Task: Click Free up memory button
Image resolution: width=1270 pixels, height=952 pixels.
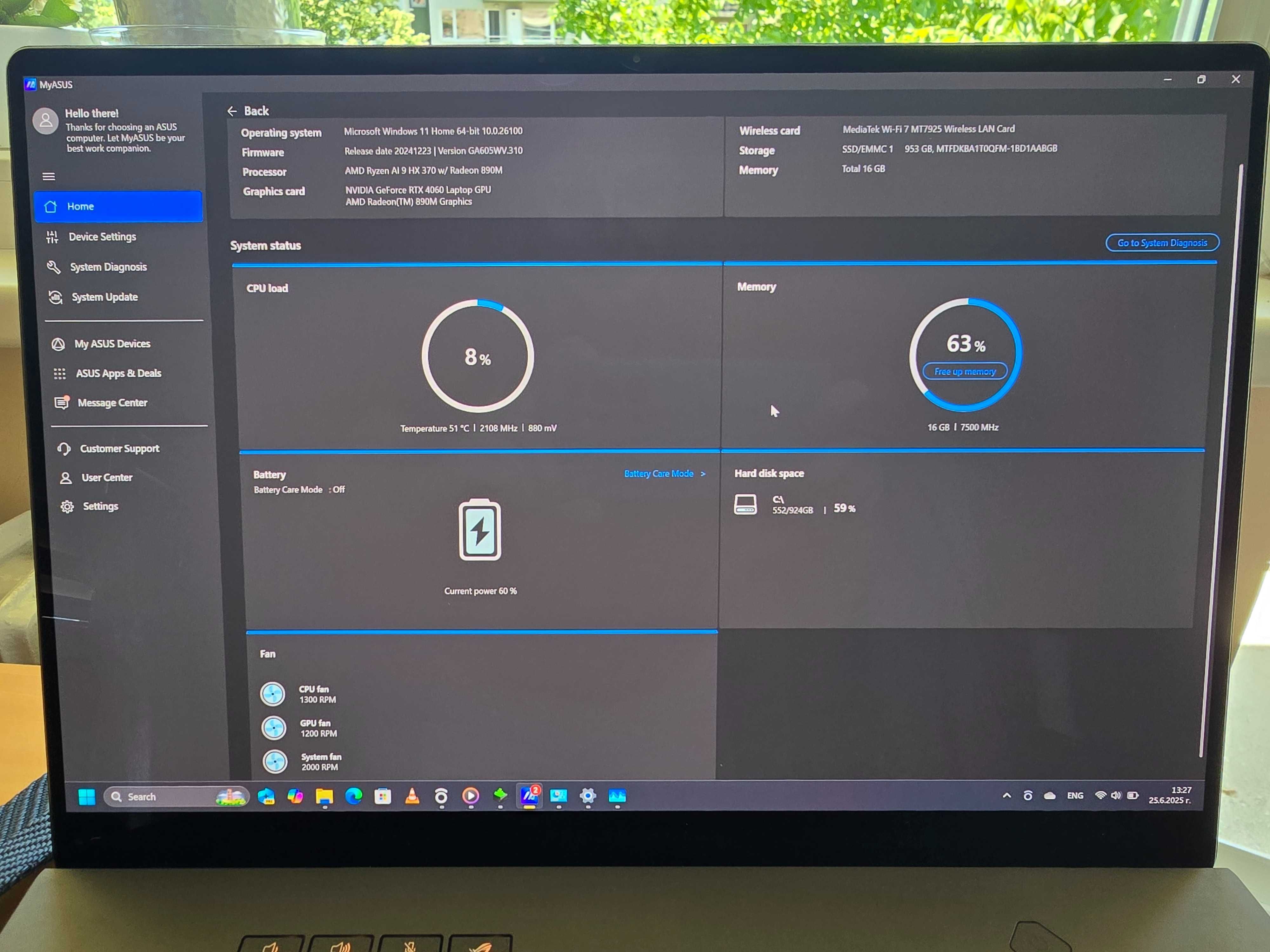Action: [x=965, y=372]
